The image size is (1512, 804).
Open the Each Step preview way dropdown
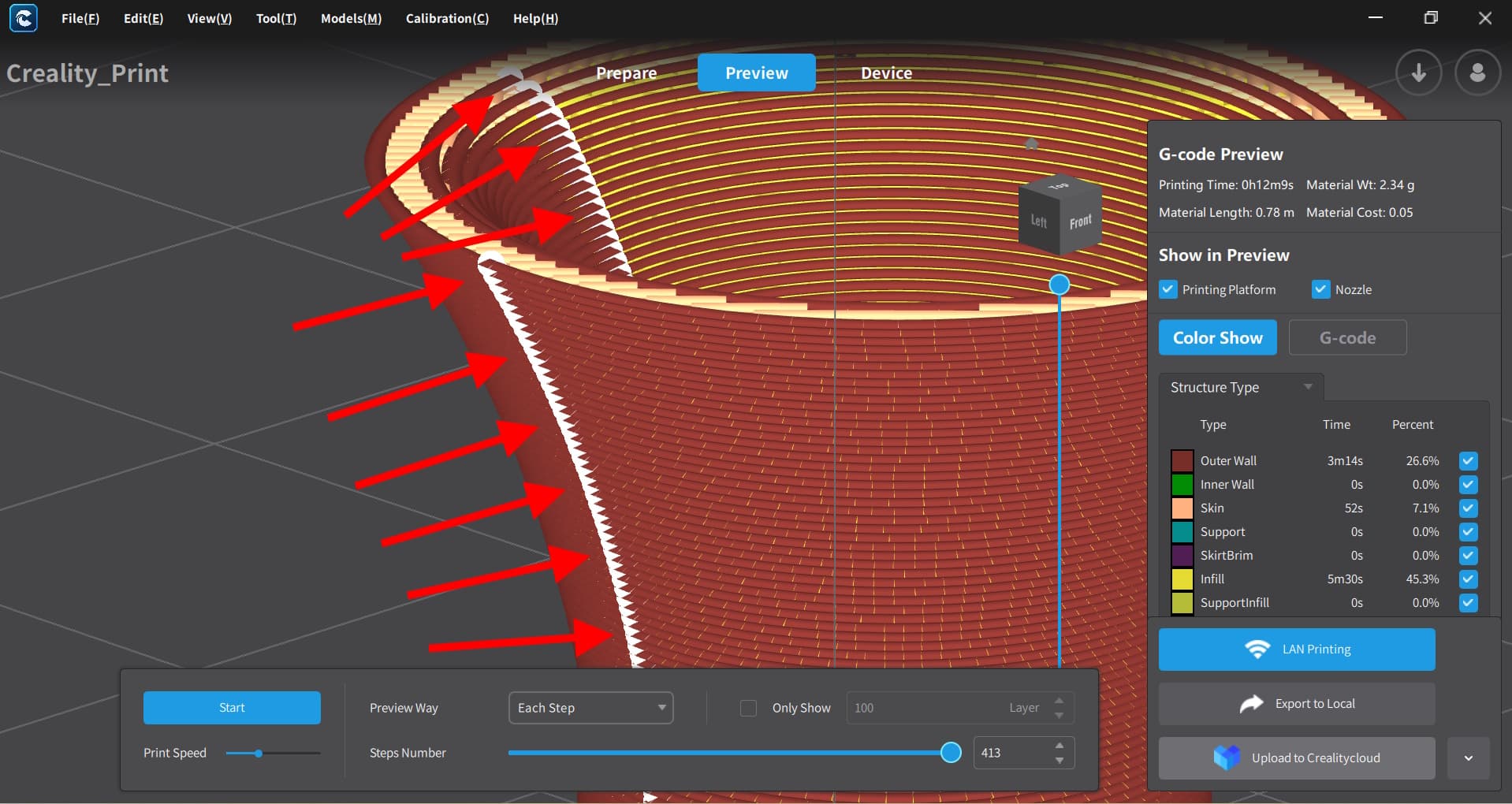click(x=590, y=708)
